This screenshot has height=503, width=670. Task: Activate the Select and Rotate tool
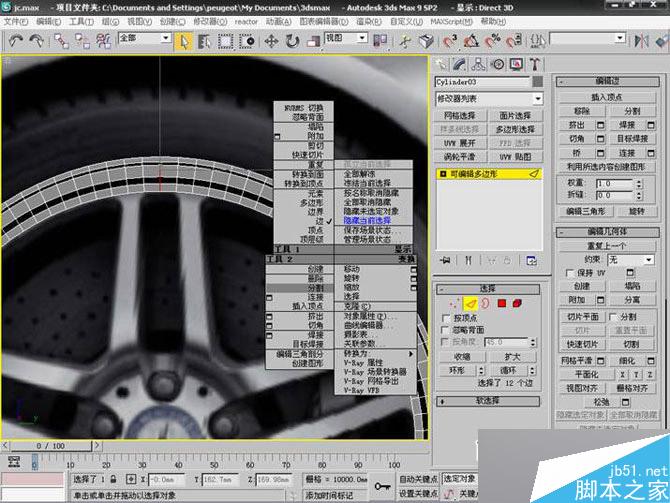[292, 41]
